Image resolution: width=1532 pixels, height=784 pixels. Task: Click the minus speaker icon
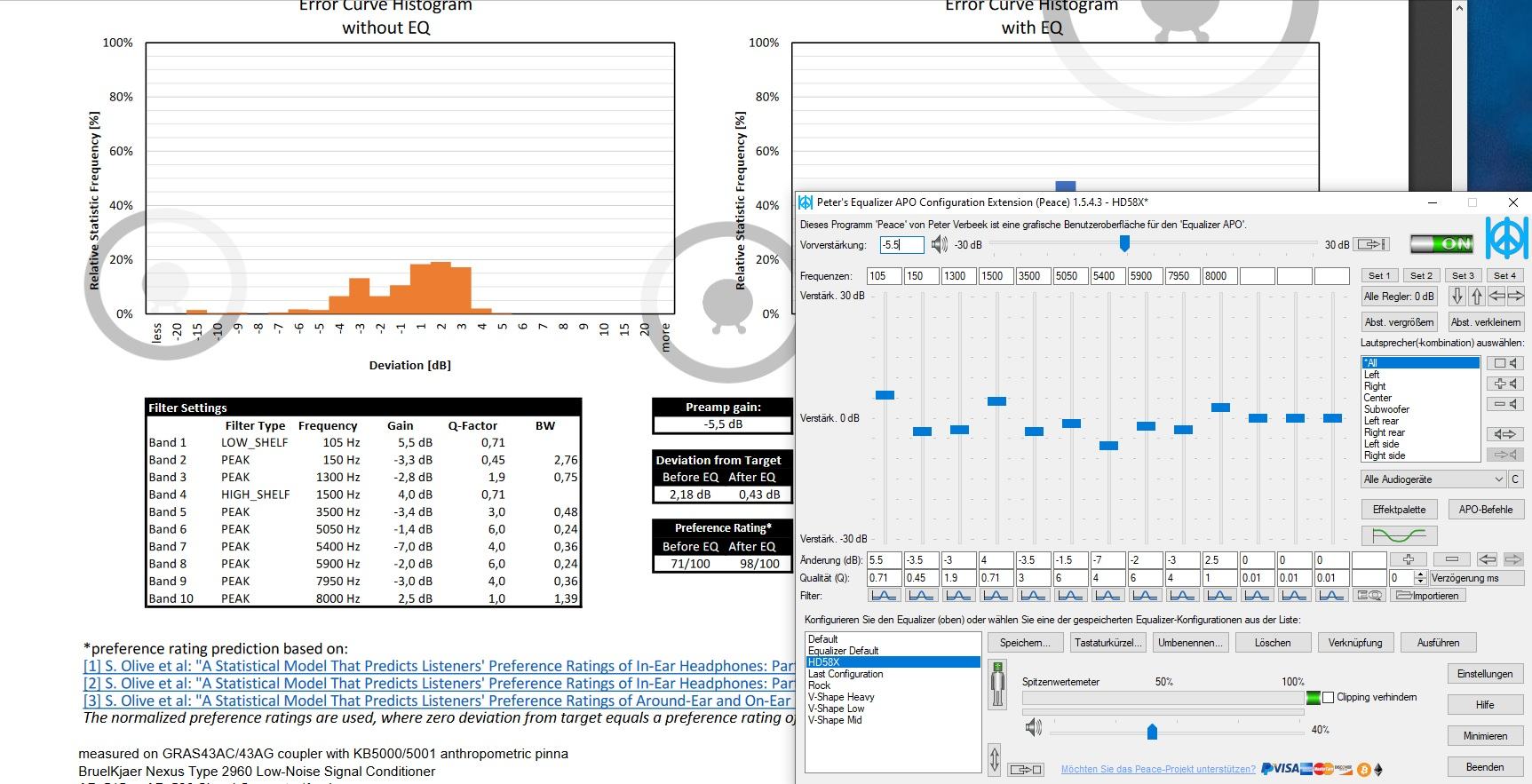(1504, 404)
